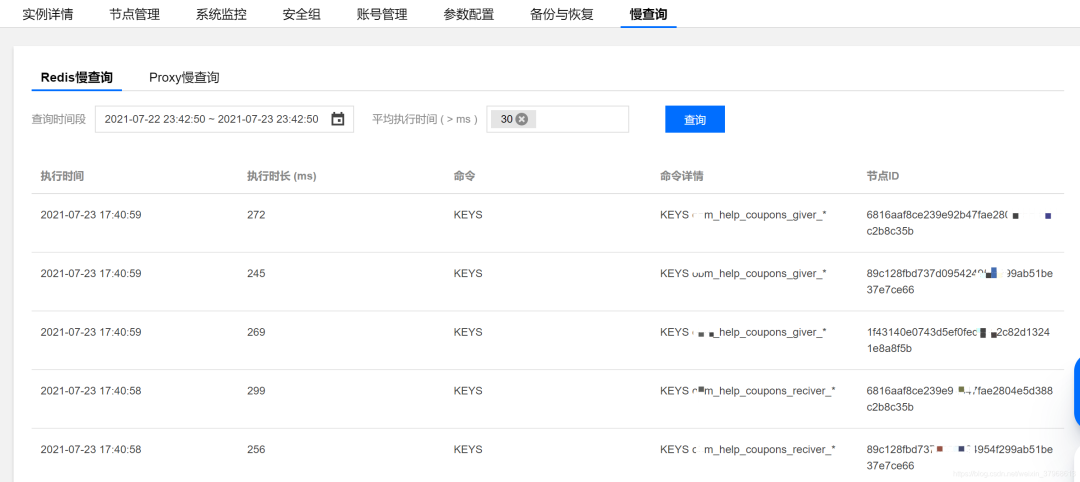
Task: Click the 执行时长 (ms) column header
Action: [x=281, y=176]
